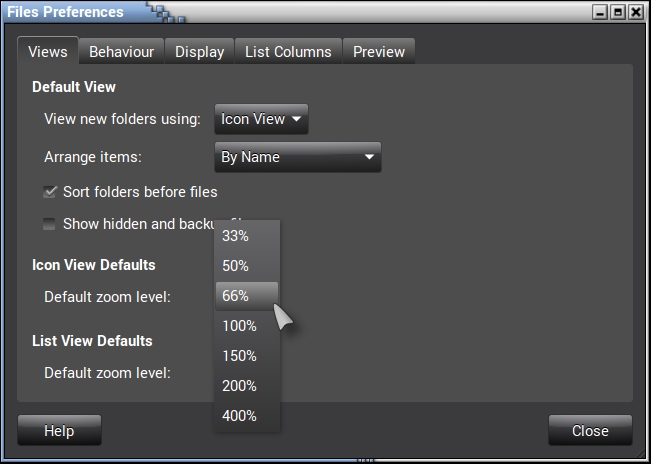Enable Show hidden and backup files
The height and width of the screenshot is (464, 651).
click(49, 224)
